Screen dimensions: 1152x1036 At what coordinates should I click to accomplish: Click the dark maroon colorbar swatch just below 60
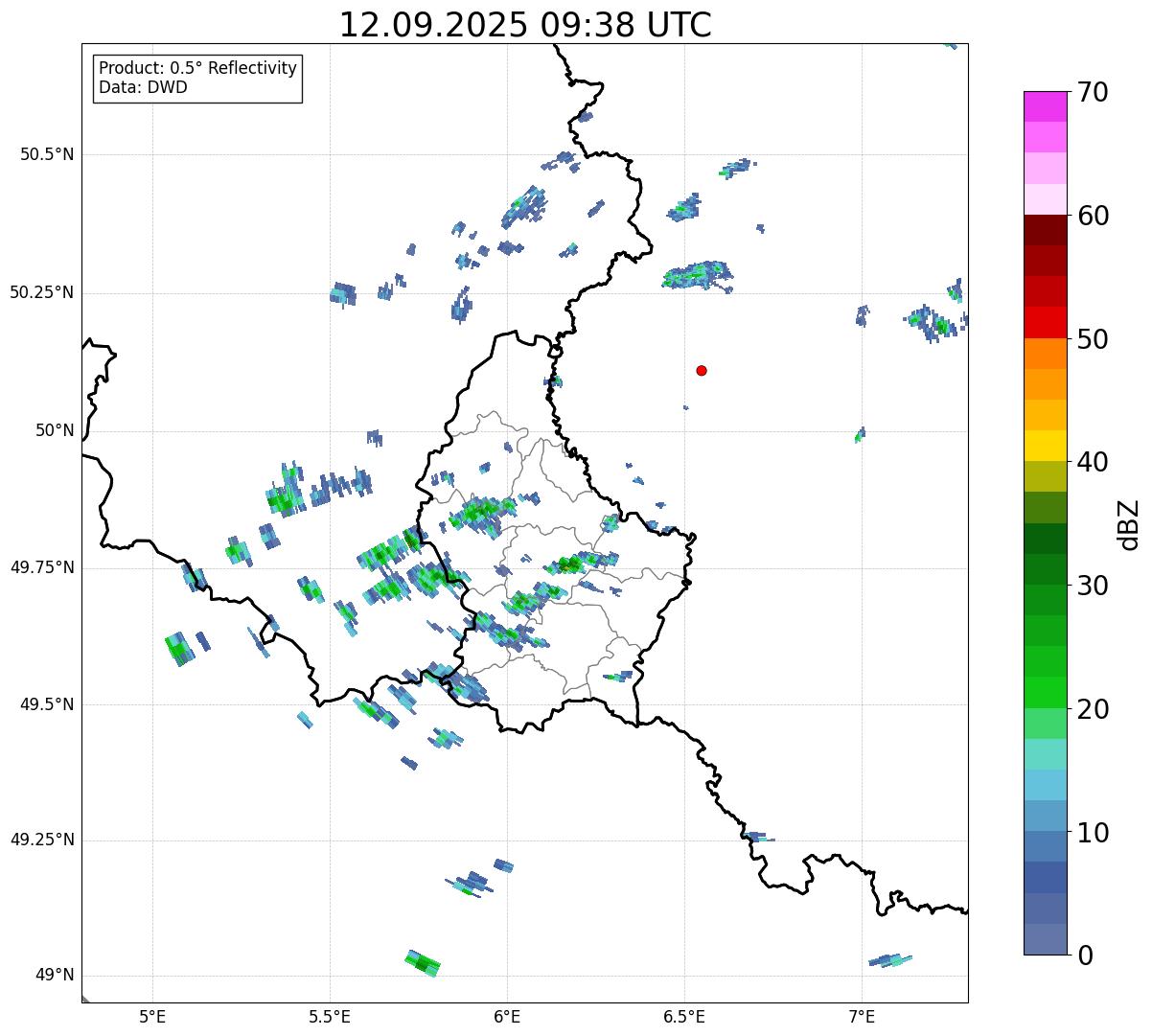[x=1045, y=230]
